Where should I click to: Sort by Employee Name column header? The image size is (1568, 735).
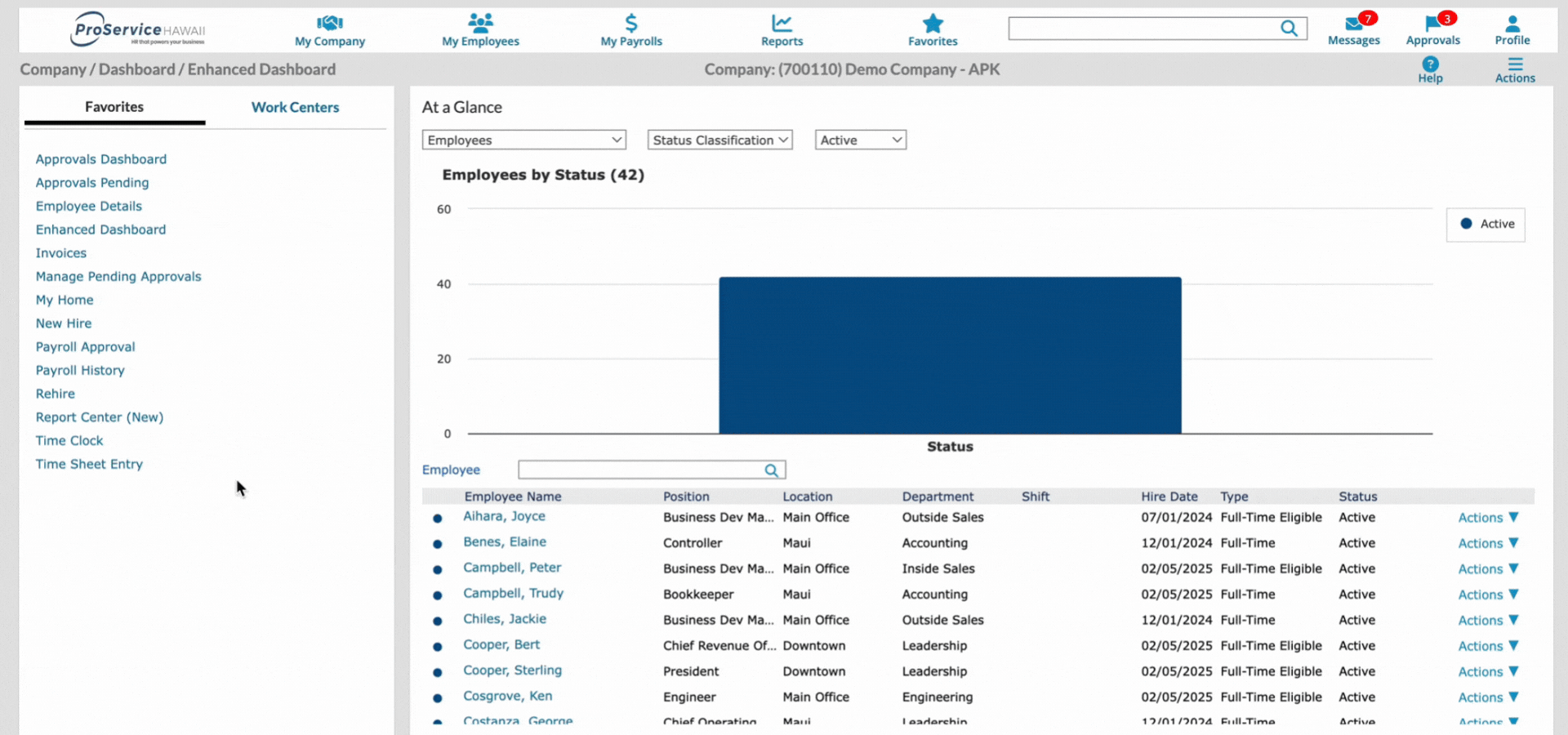pyautogui.click(x=513, y=497)
